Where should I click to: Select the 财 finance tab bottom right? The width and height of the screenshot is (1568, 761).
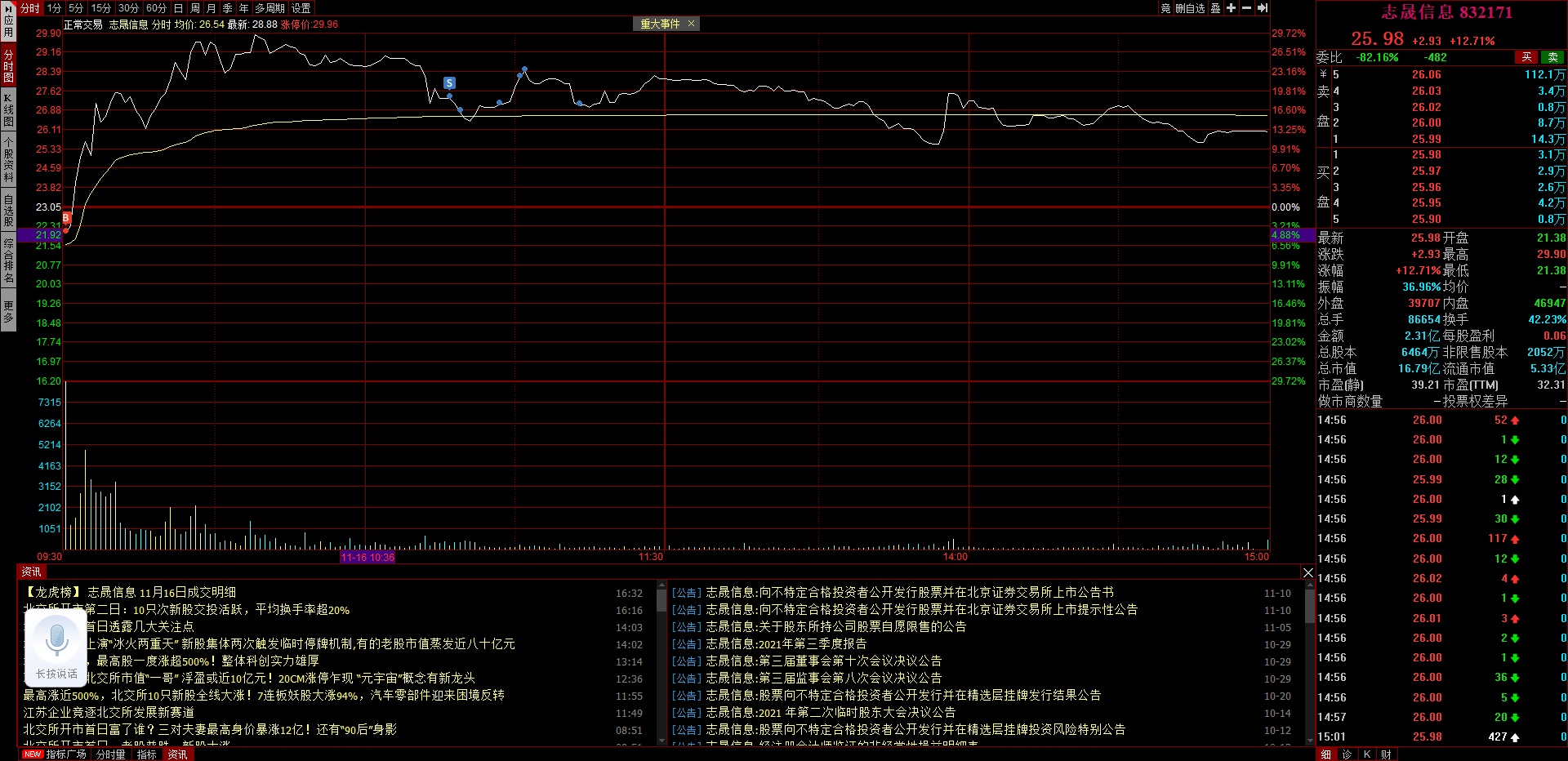1387,754
